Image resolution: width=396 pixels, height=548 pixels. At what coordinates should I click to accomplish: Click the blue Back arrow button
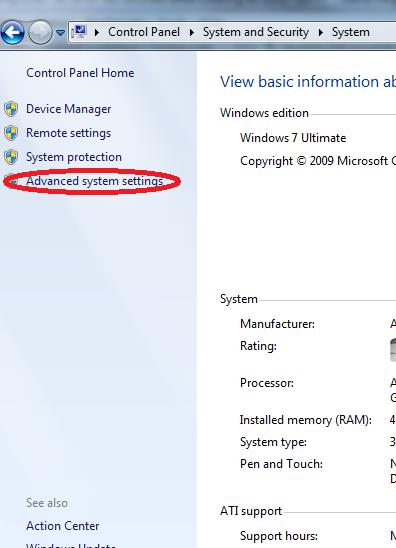pos(13,33)
